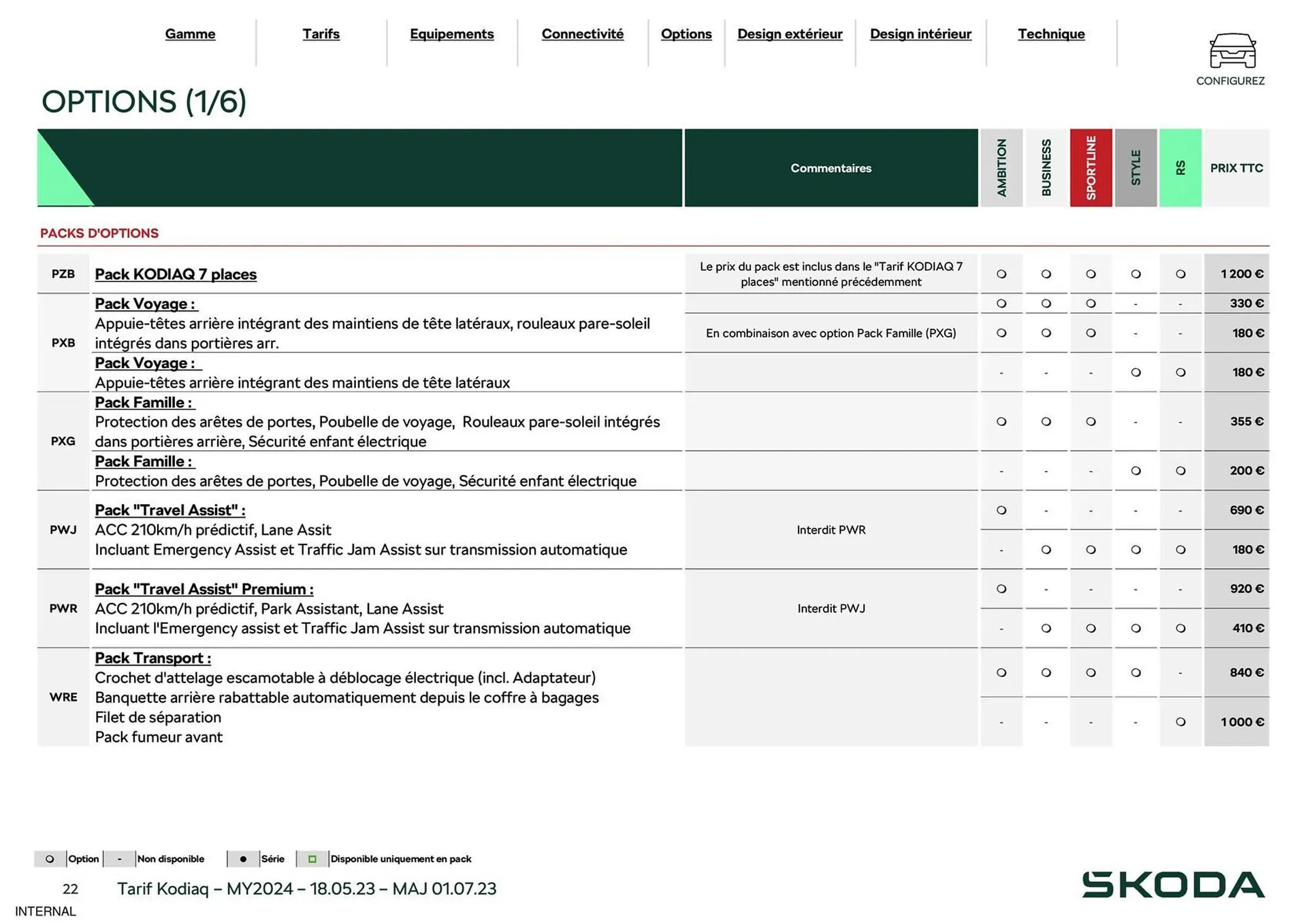Switch to the Connectivité tab
This screenshot has height=924, width=1307.
pyautogui.click(x=582, y=34)
